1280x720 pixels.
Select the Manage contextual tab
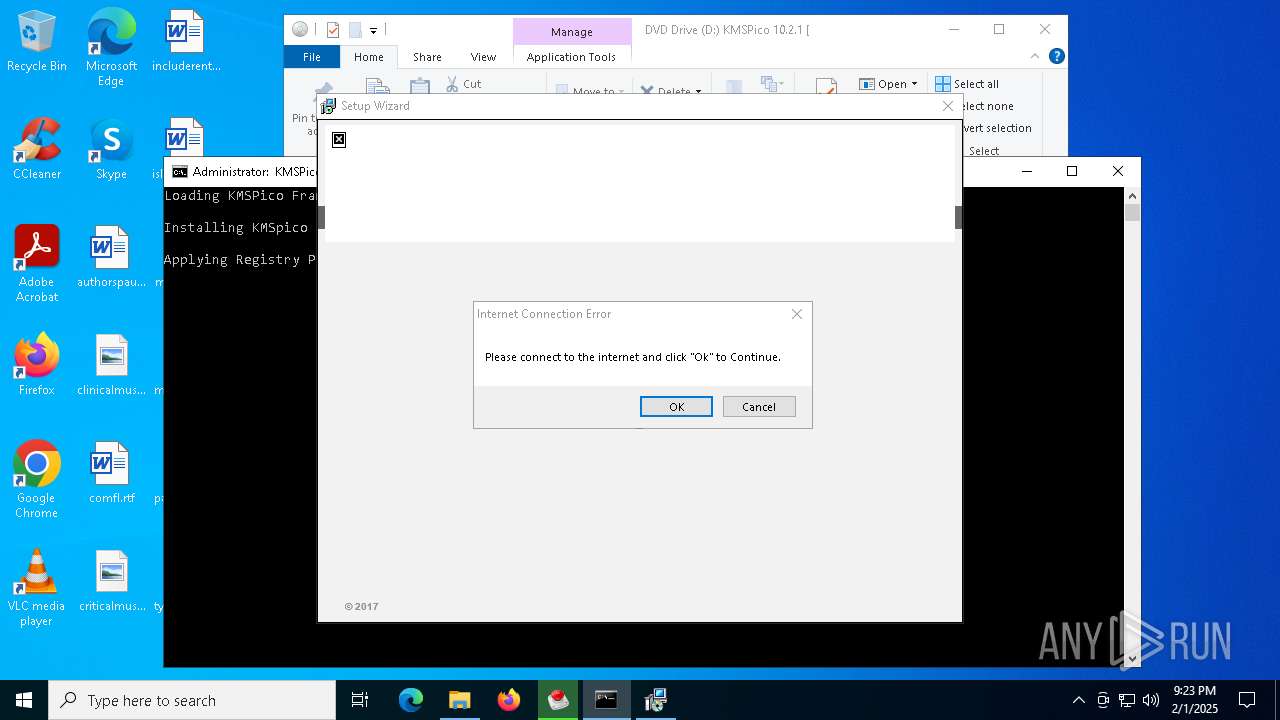click(x=572, y=32)
